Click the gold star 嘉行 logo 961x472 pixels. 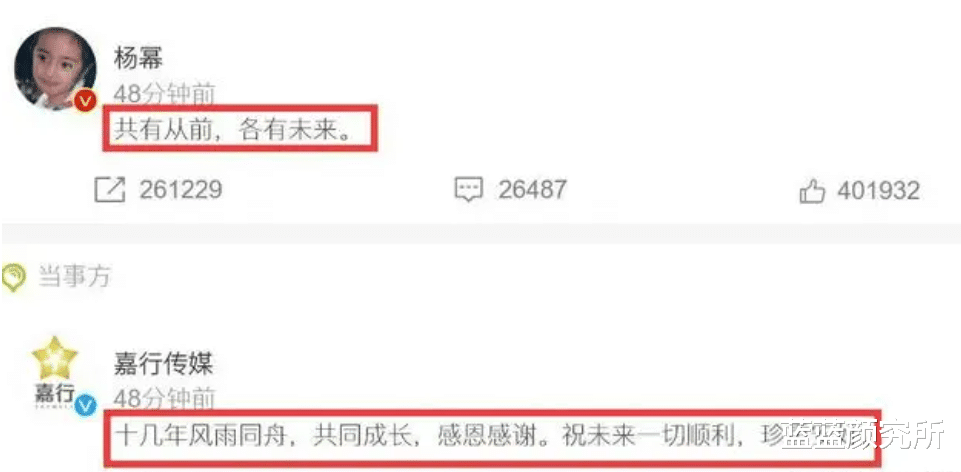pos(55,358)
